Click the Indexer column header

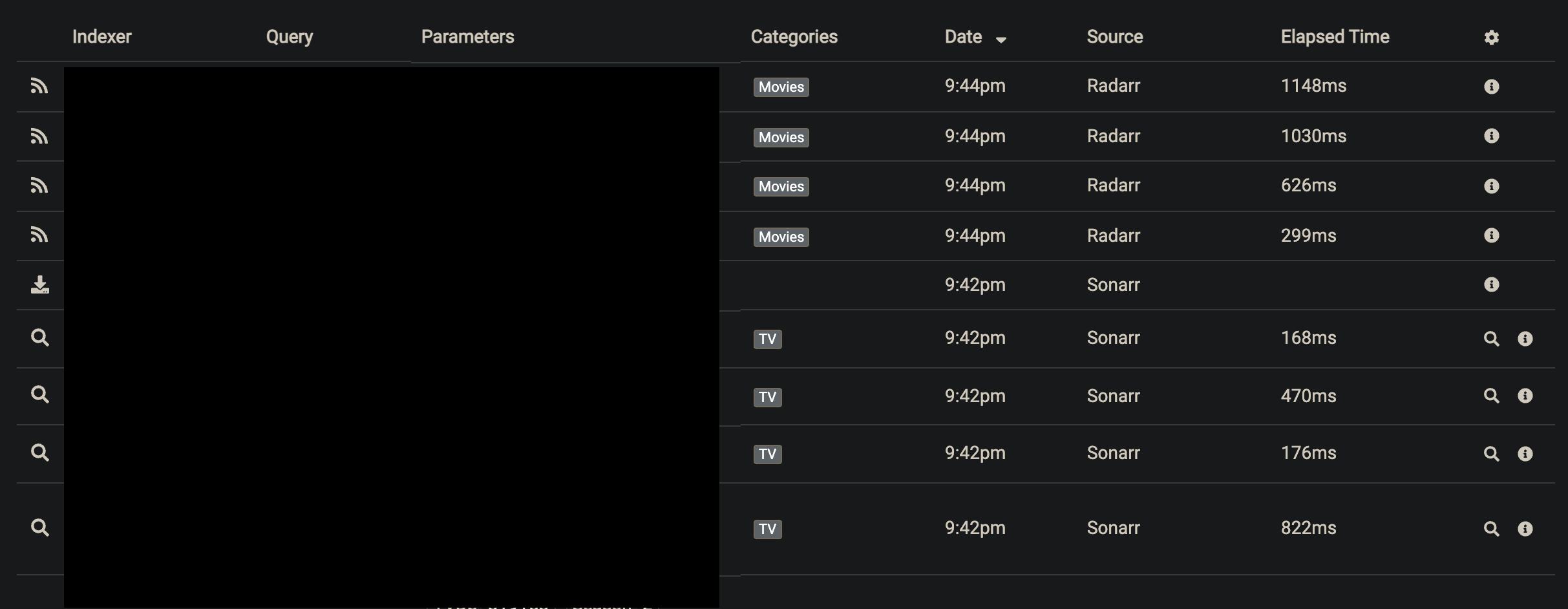pos(101,37)
